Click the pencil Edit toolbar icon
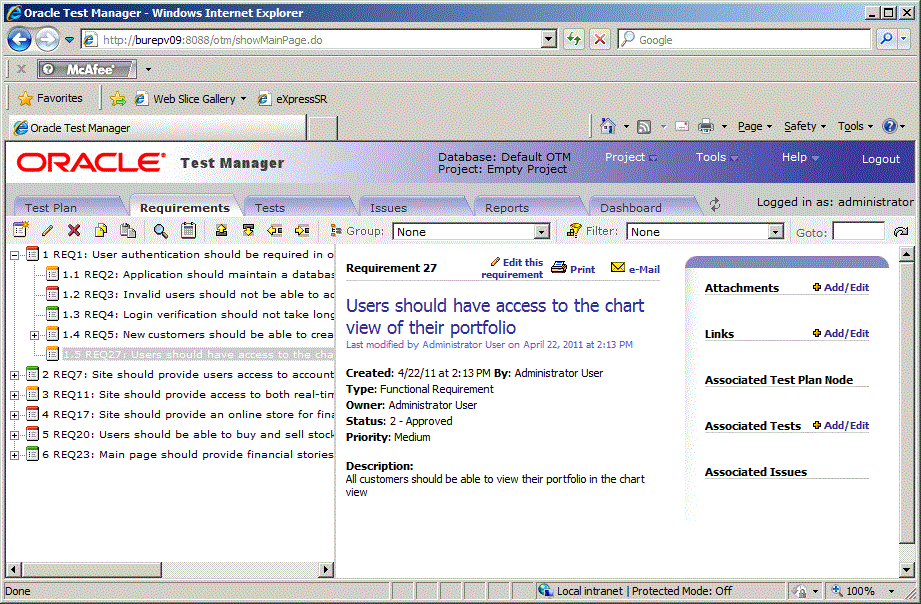Image resolution: width=921 pixels, height=604 pixels. (48, 230)
